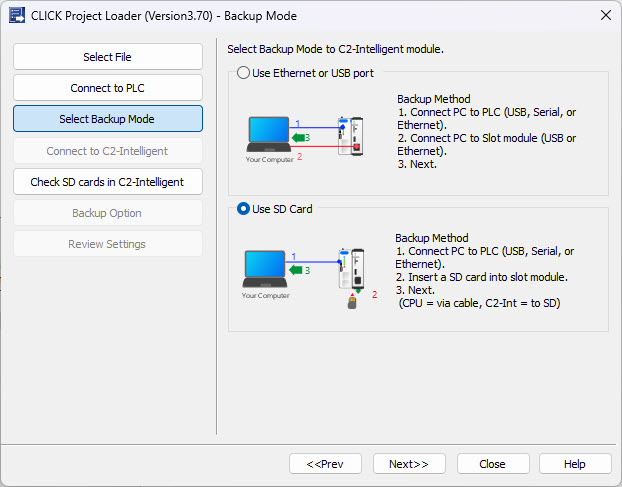The width and height of the screenshot is (622, 487).
Task: Click the SD Card backup diagram
Action: tap(309, 278)
